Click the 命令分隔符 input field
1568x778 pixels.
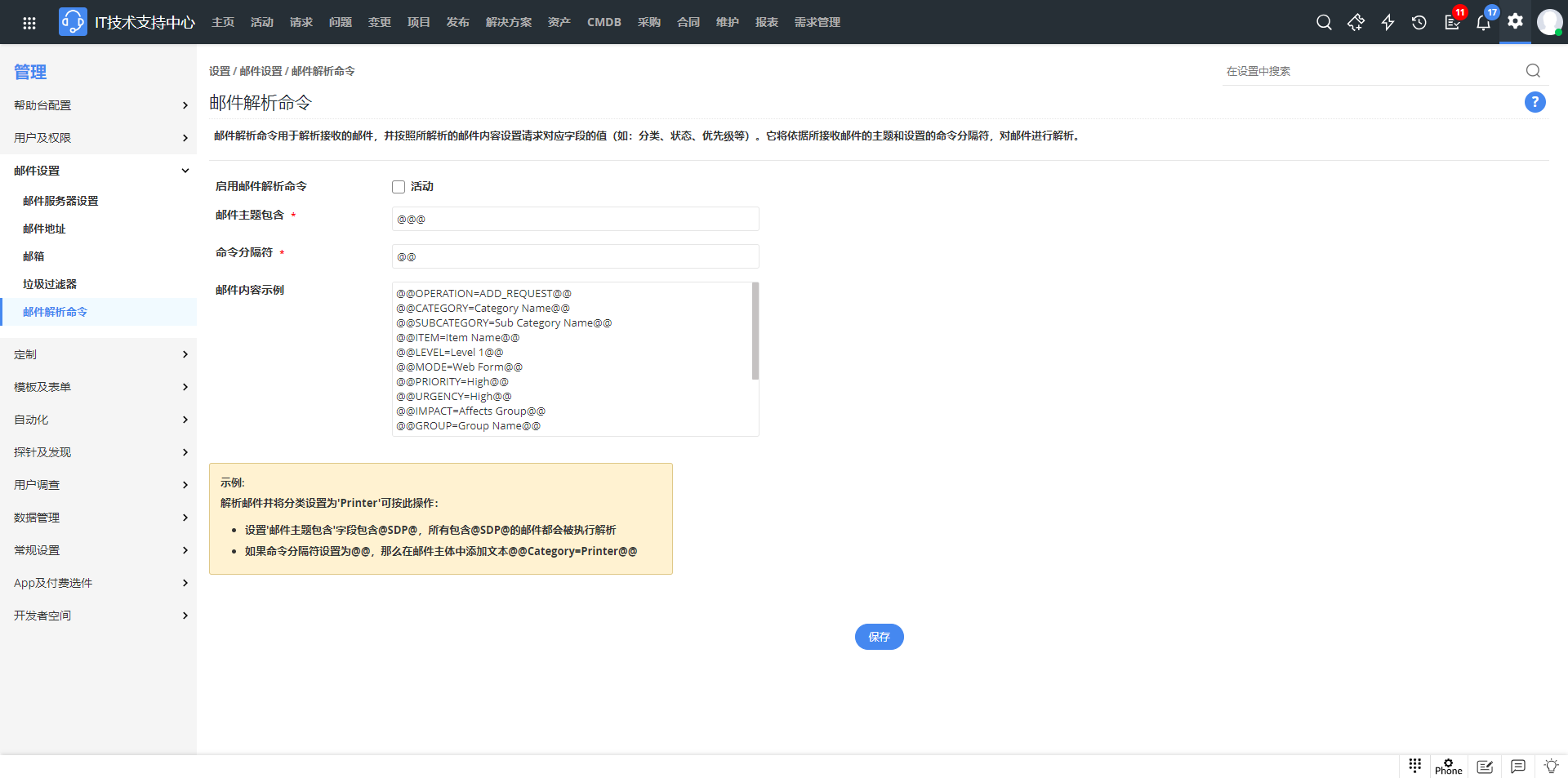click(575, 256)
